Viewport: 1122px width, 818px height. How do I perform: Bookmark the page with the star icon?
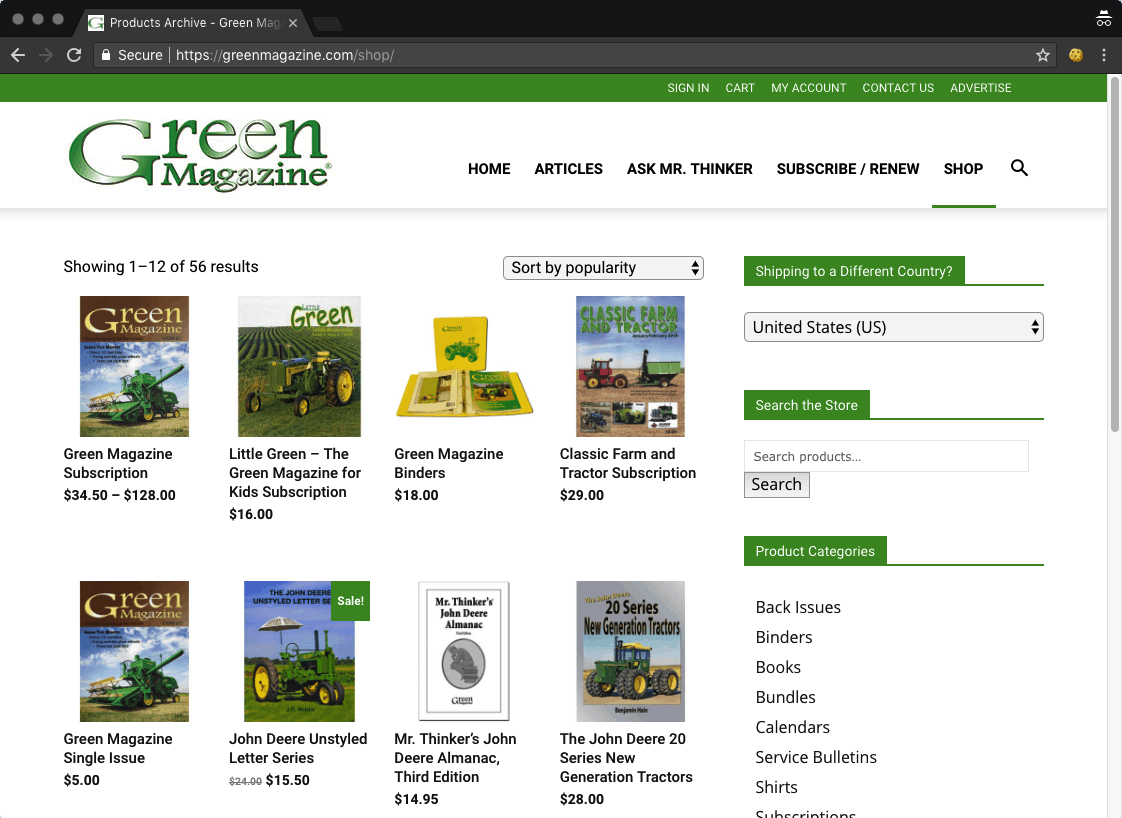click(x=1043, y=55)
